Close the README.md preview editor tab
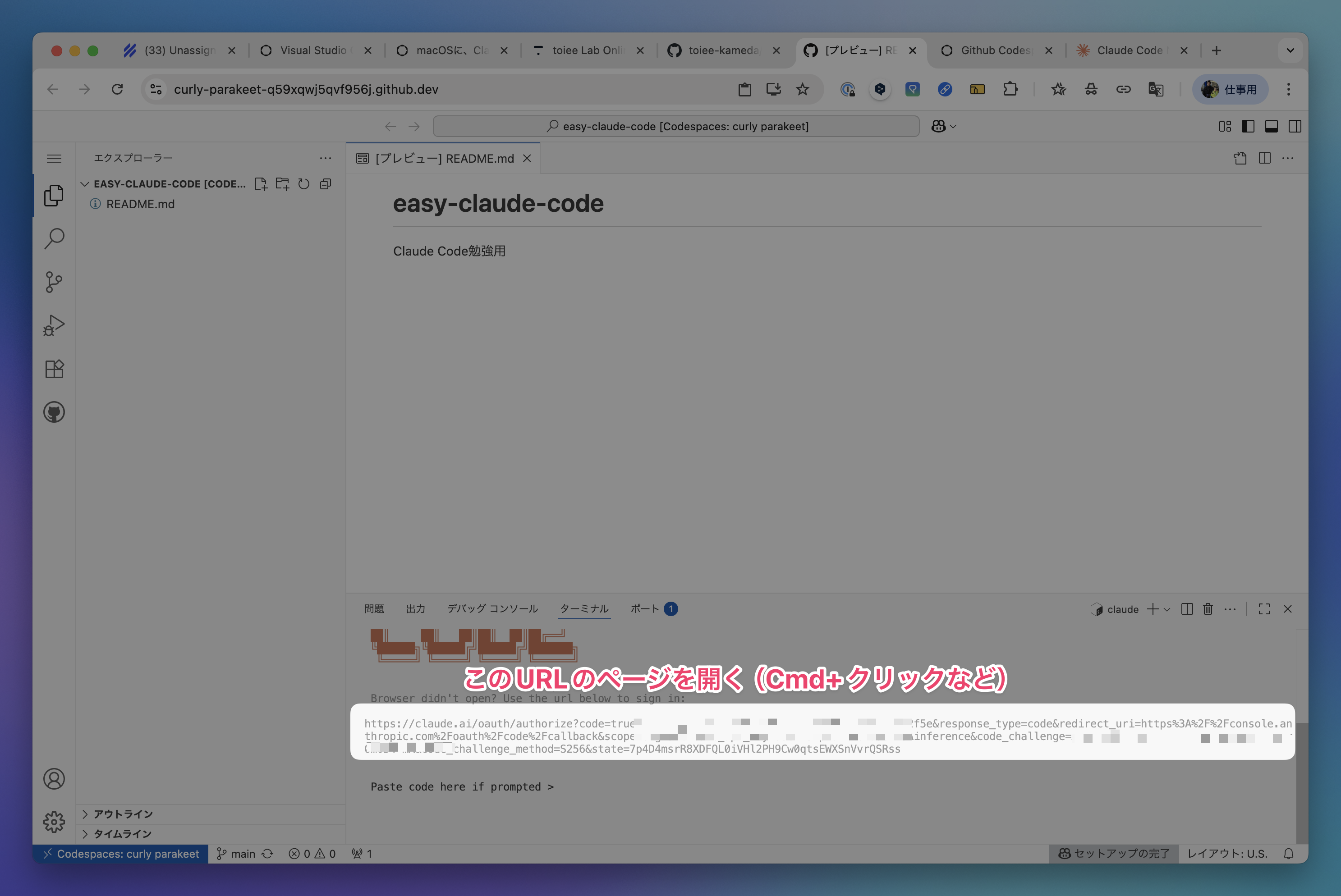 point(527,158)
